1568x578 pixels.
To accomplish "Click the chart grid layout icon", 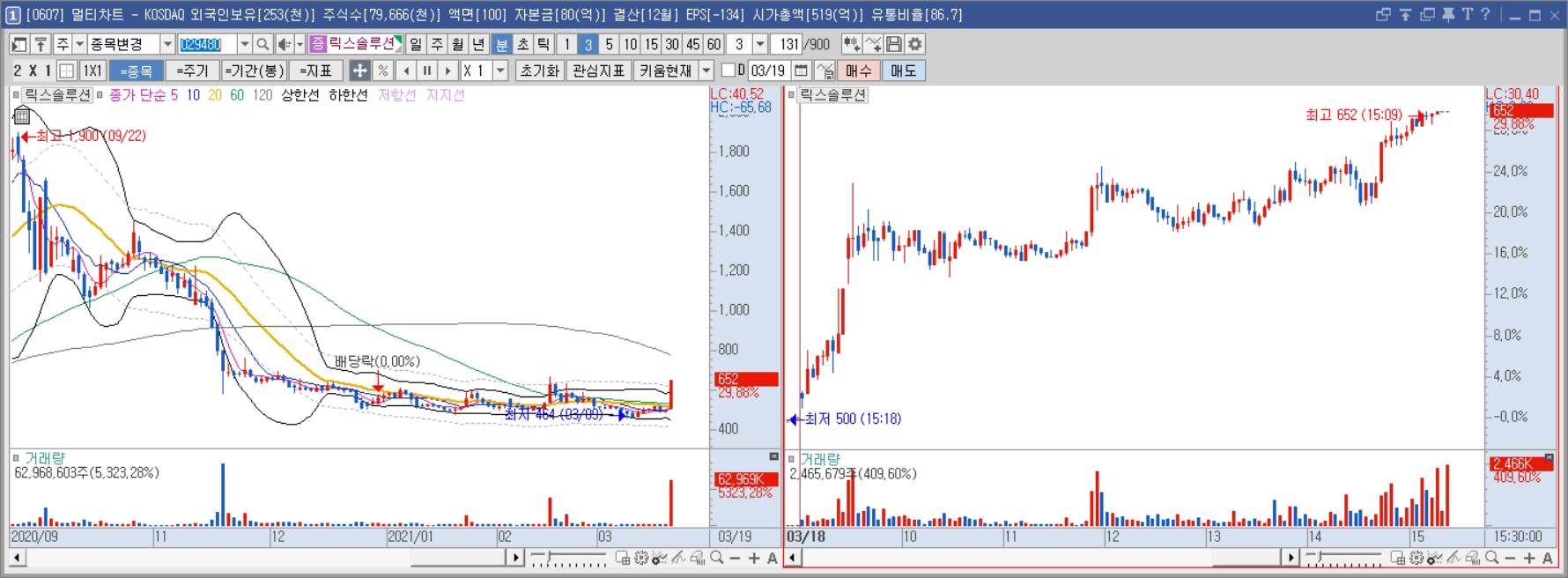I will (67, 70).
